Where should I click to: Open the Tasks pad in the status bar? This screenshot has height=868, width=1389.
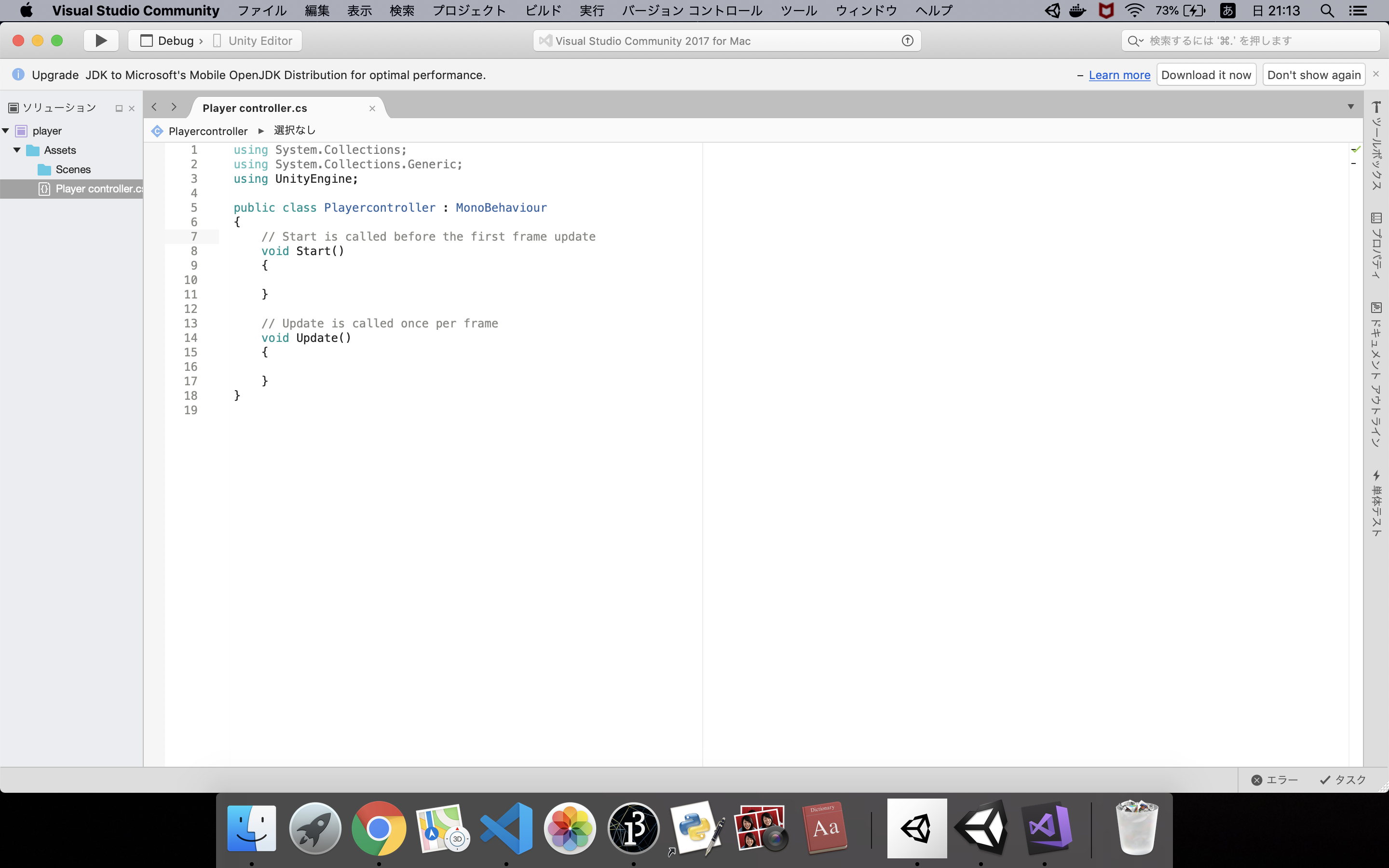(1343, 780)
